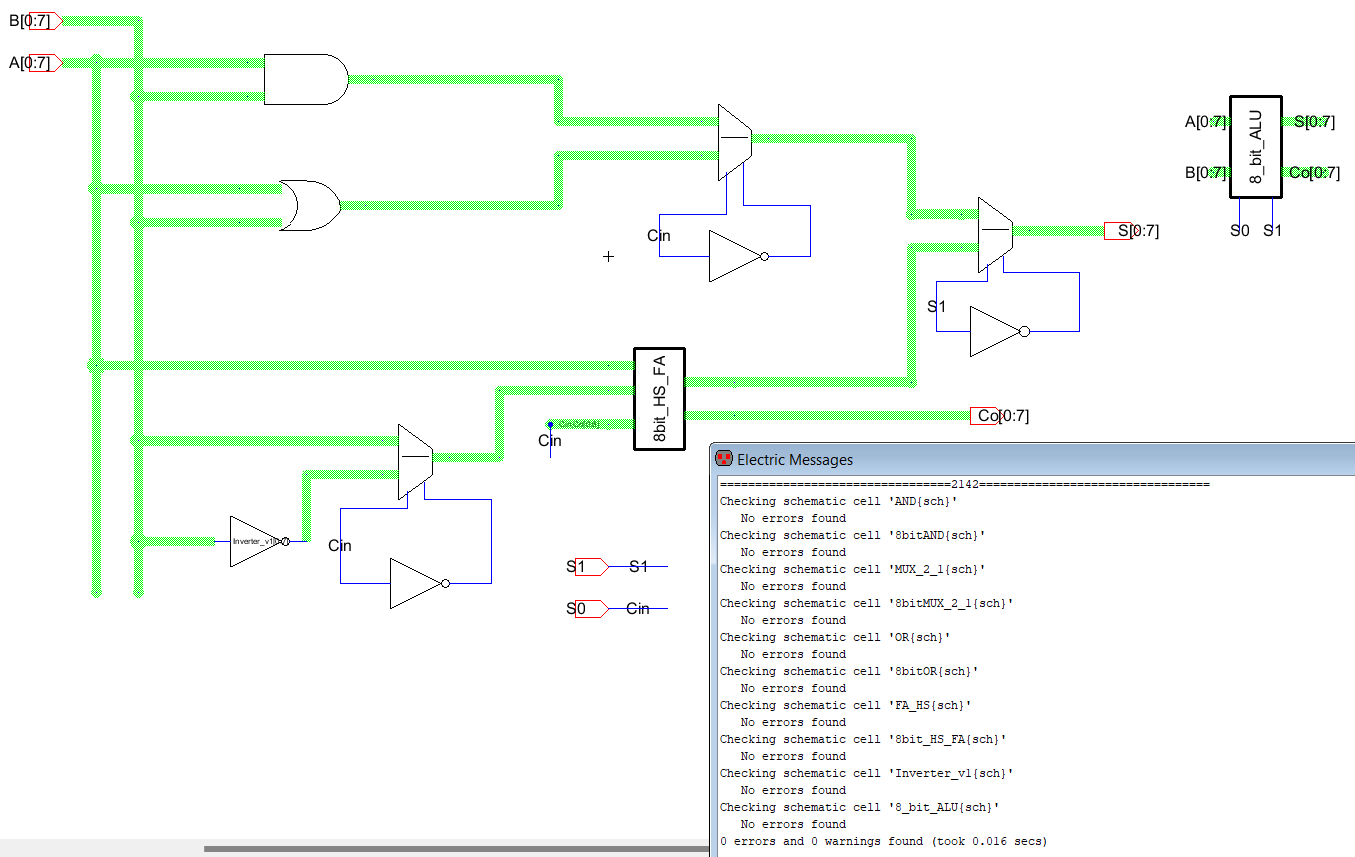Click the B[0:7] port on the ALU icon

pos(1205,172)
